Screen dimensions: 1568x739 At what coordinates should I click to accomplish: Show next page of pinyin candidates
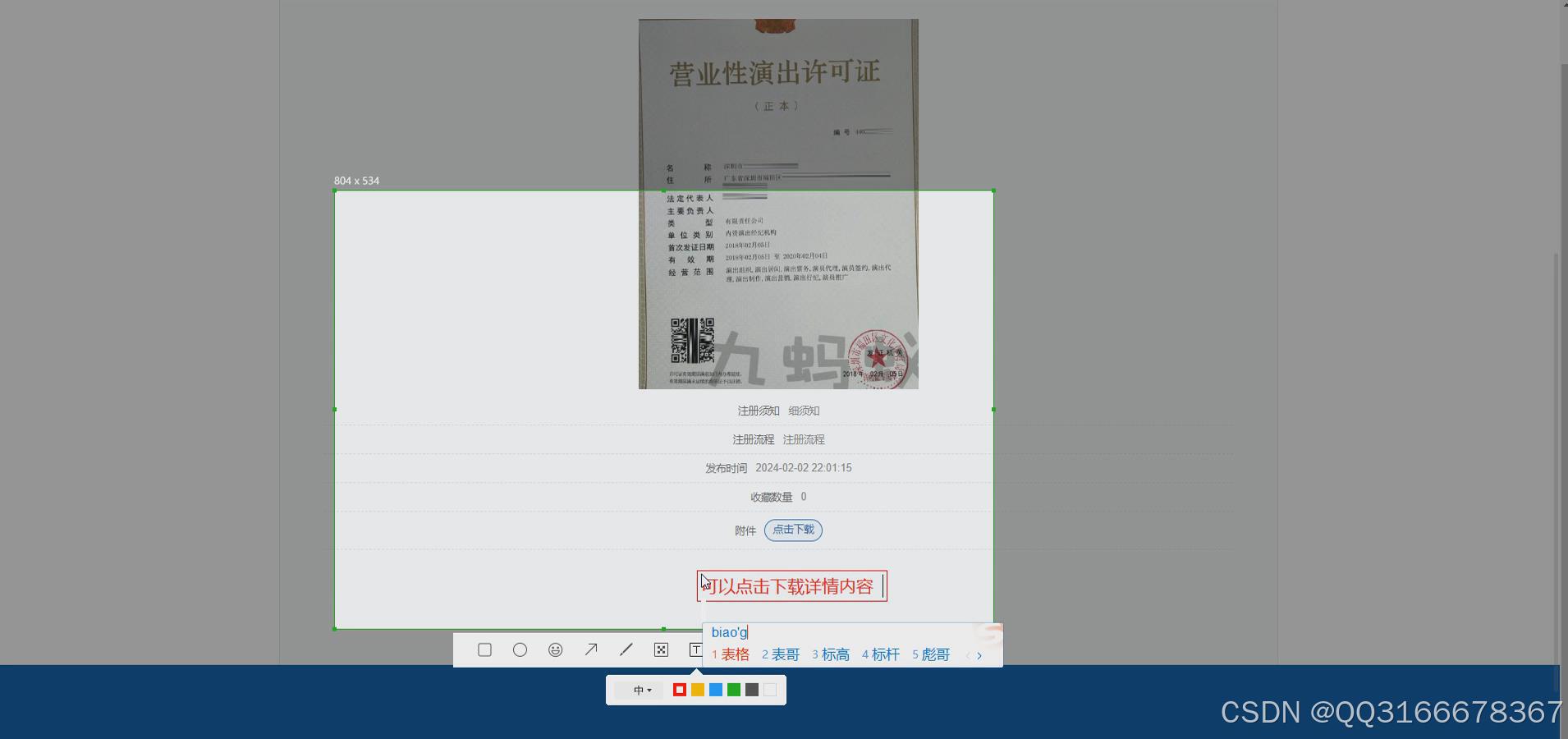[979, 655]
